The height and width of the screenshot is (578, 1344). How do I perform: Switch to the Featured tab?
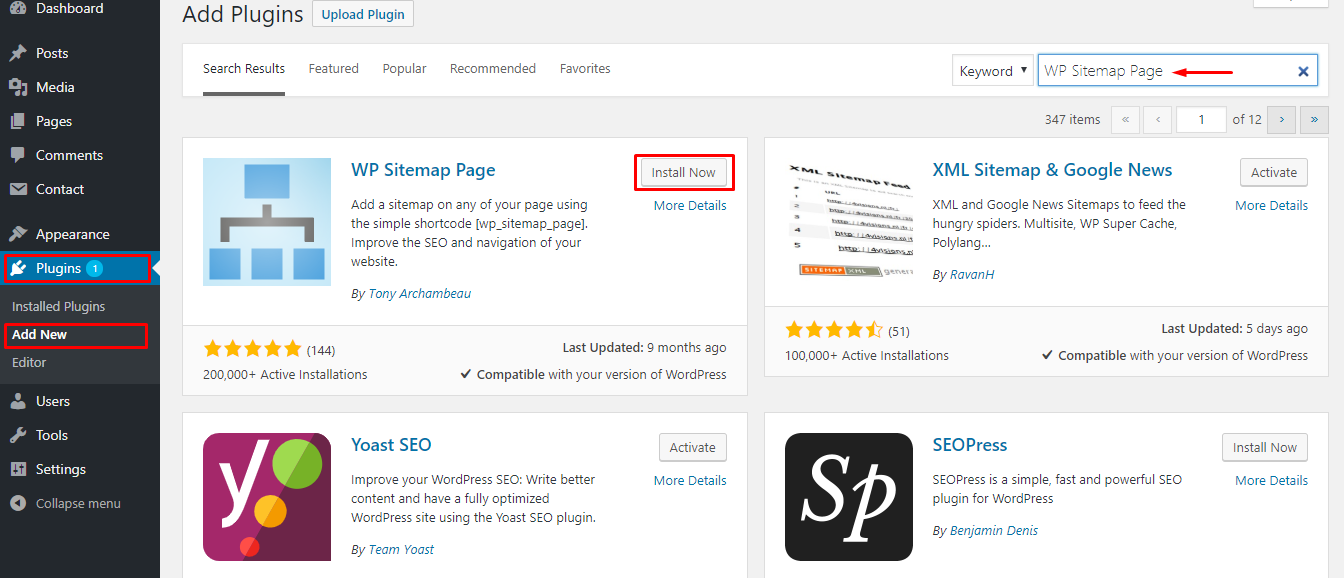point(333,69)
